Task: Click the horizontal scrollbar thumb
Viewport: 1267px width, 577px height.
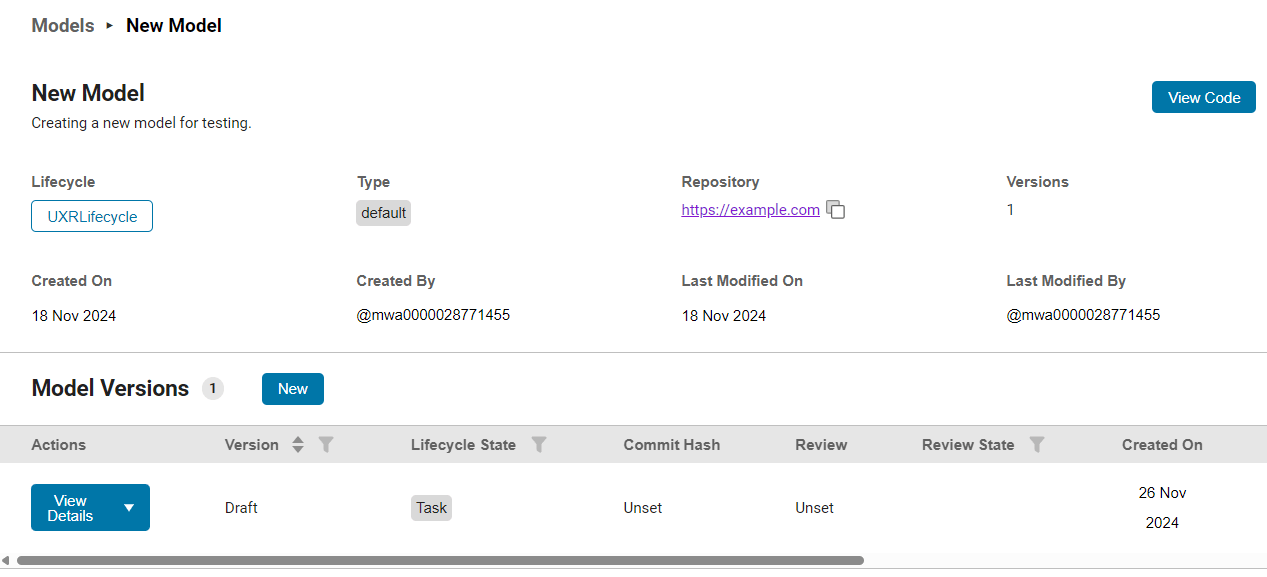Action: click(x=440, y=561)
